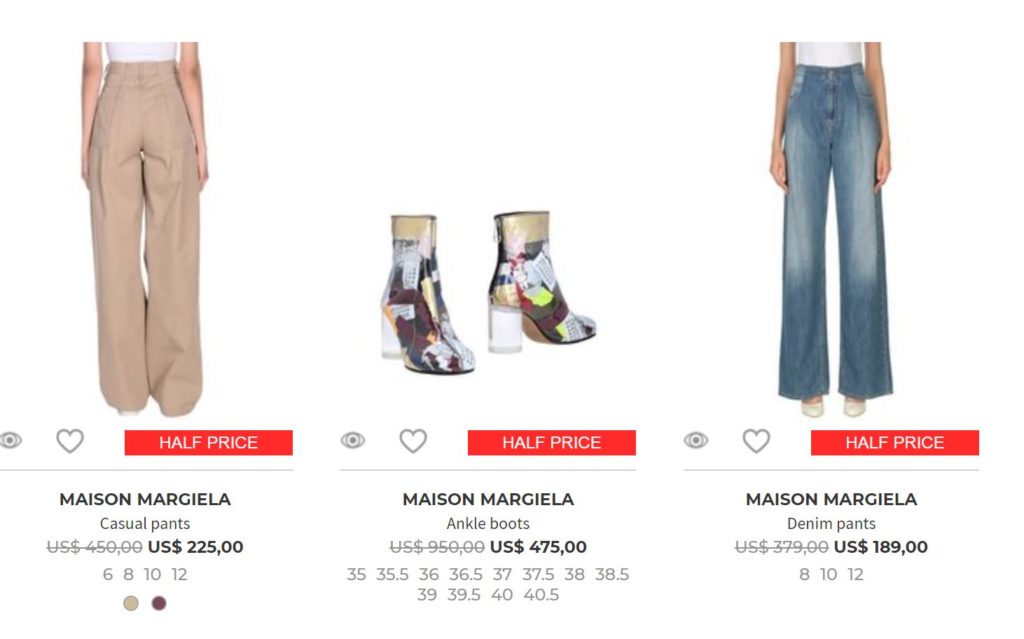
Task: Choose size 6 for Casual pants
Action: (108, 575)
